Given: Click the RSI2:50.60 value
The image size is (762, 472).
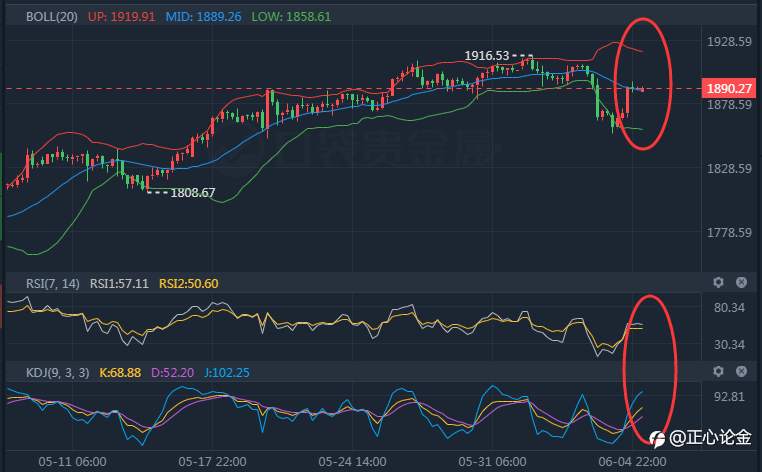Looking at the screenshot, I should (x=189, y=283).
